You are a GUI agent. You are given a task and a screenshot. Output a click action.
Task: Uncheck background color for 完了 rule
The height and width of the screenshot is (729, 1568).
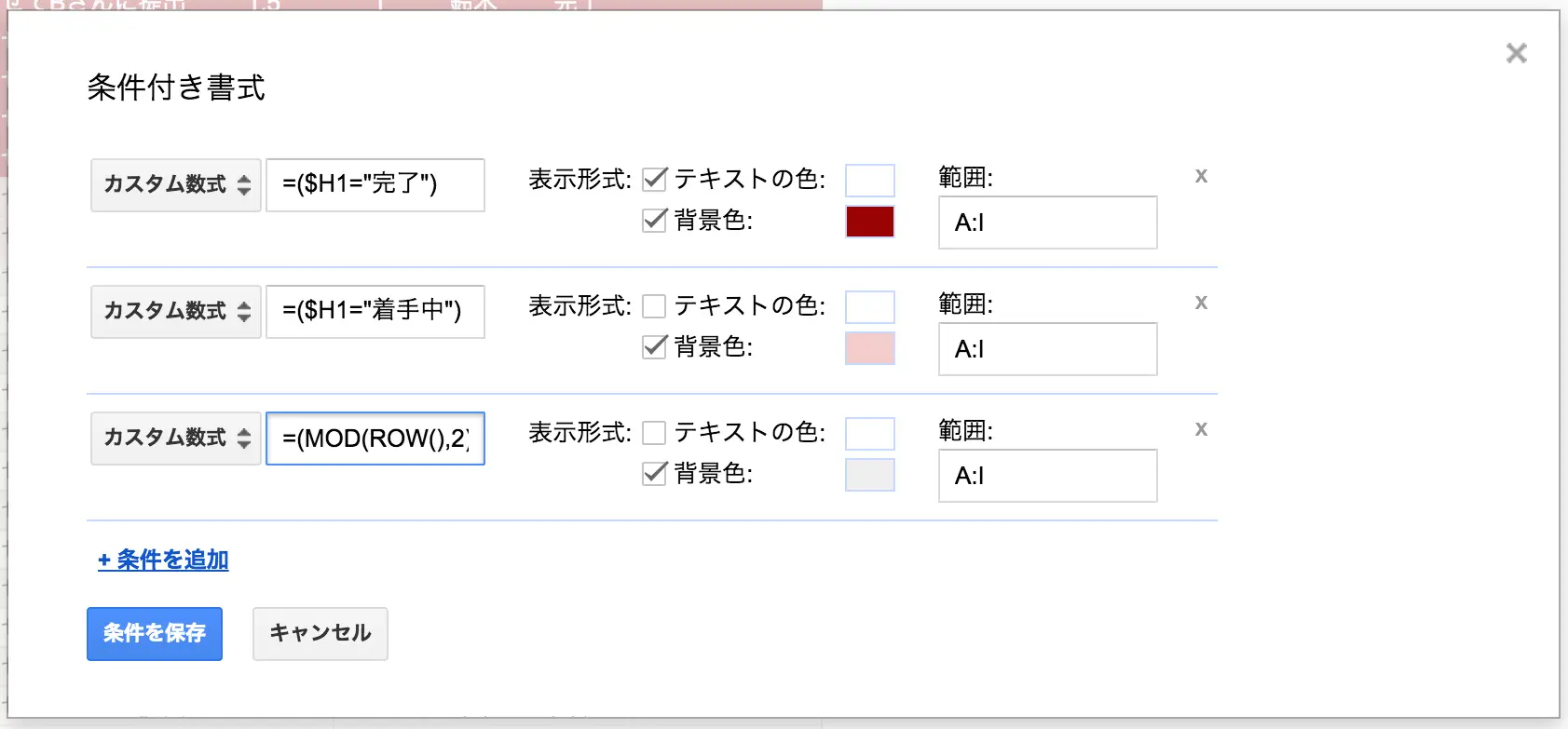coord(655,221)
